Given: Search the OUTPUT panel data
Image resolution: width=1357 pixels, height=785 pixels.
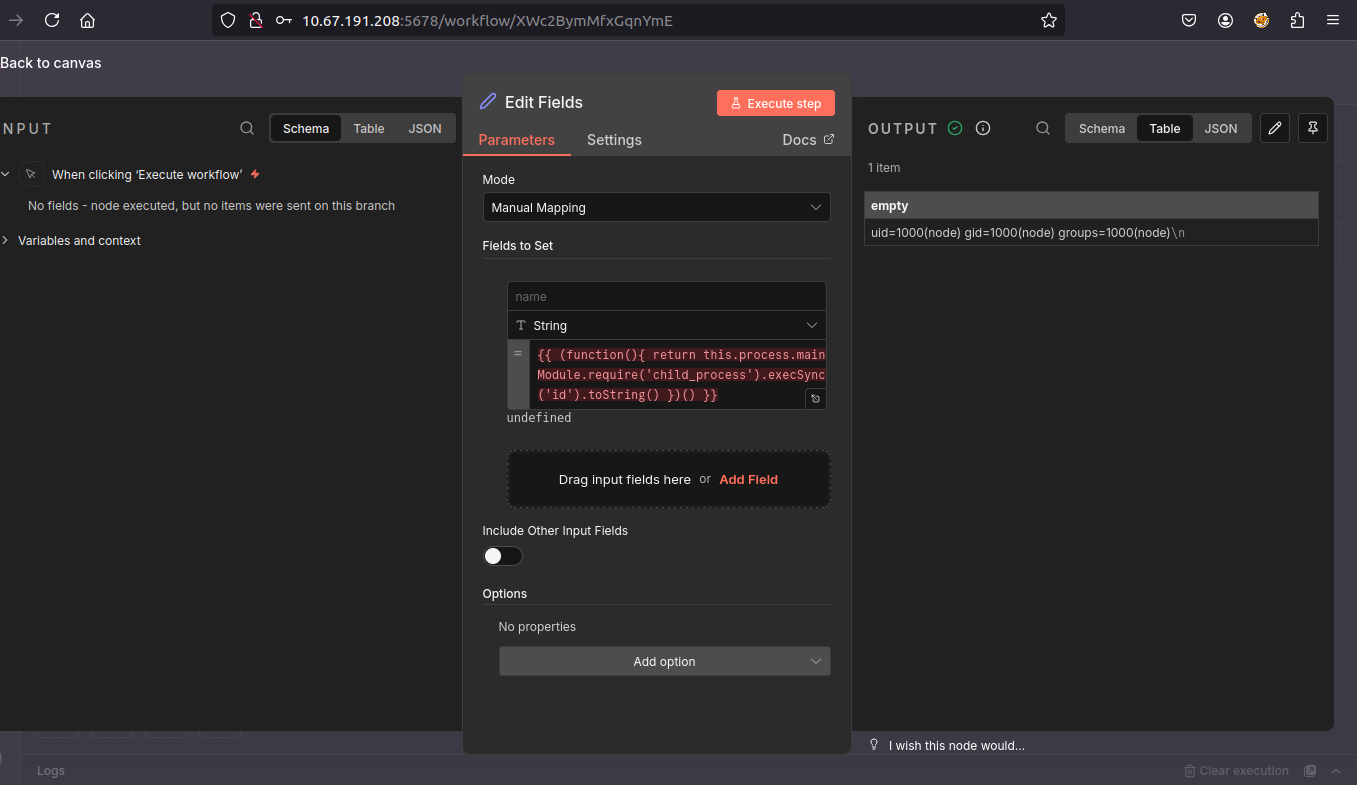Looking at the screenshot, I should click(x=1043, y=128).
